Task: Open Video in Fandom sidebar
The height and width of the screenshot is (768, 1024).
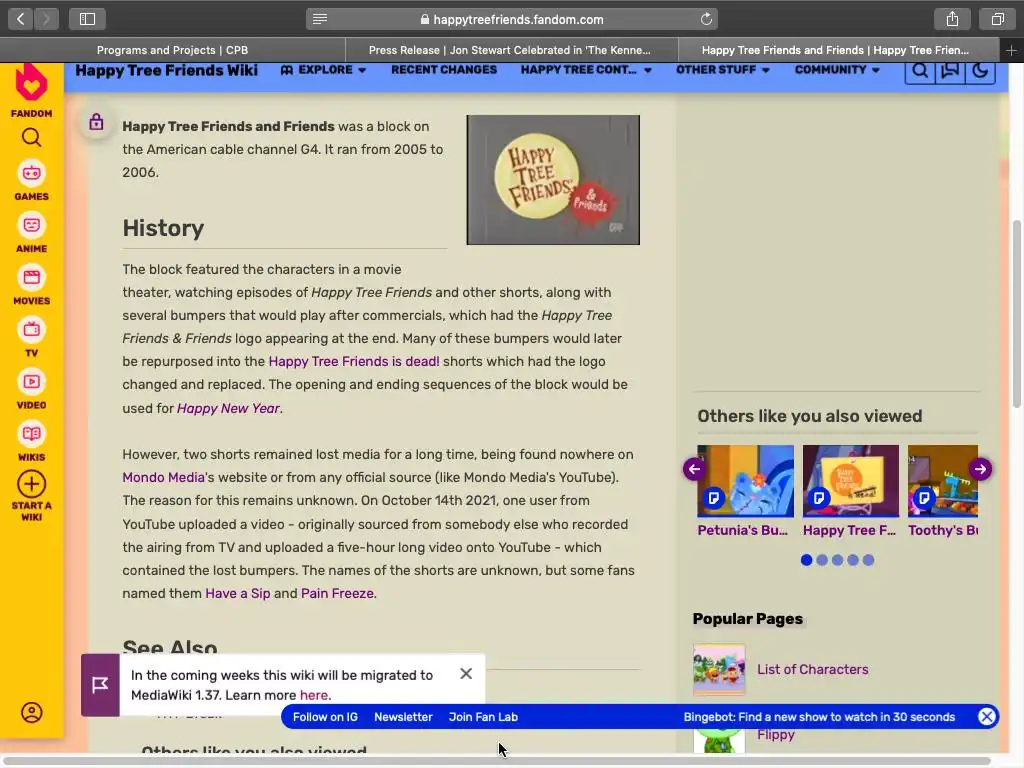Action: (x=31, y=389)
